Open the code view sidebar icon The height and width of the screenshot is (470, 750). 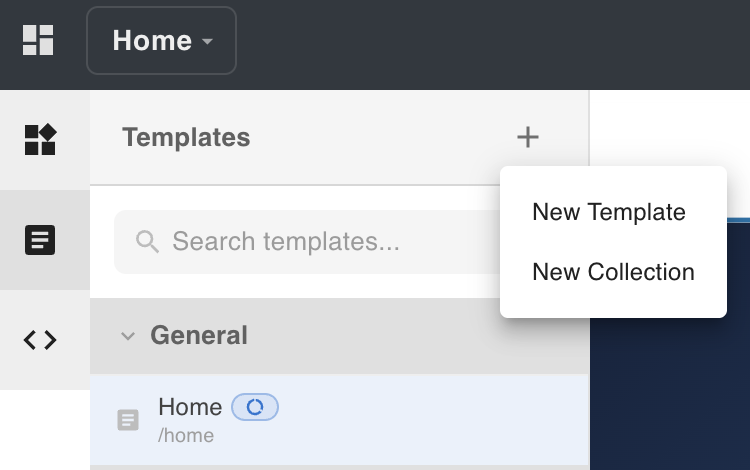tap(40, 340)
